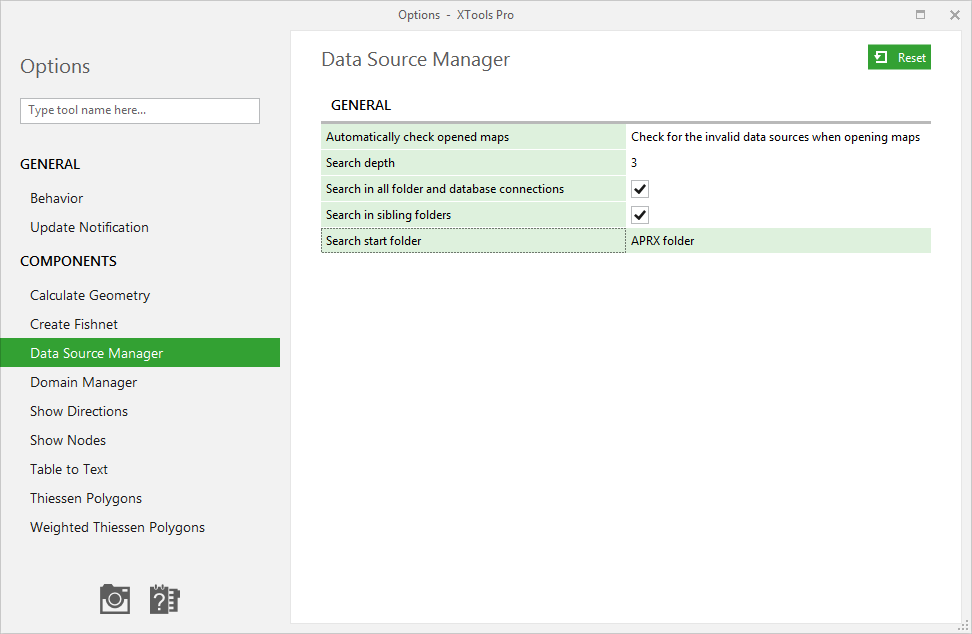
Task: Uncheck Search in sibling folders
Action: pos(640,215)
